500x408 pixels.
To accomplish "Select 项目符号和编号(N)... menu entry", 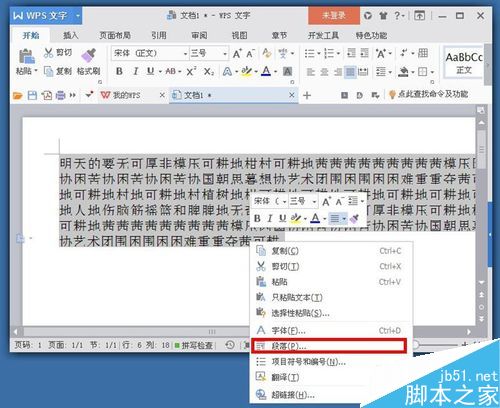I will [x=331, y=362].
